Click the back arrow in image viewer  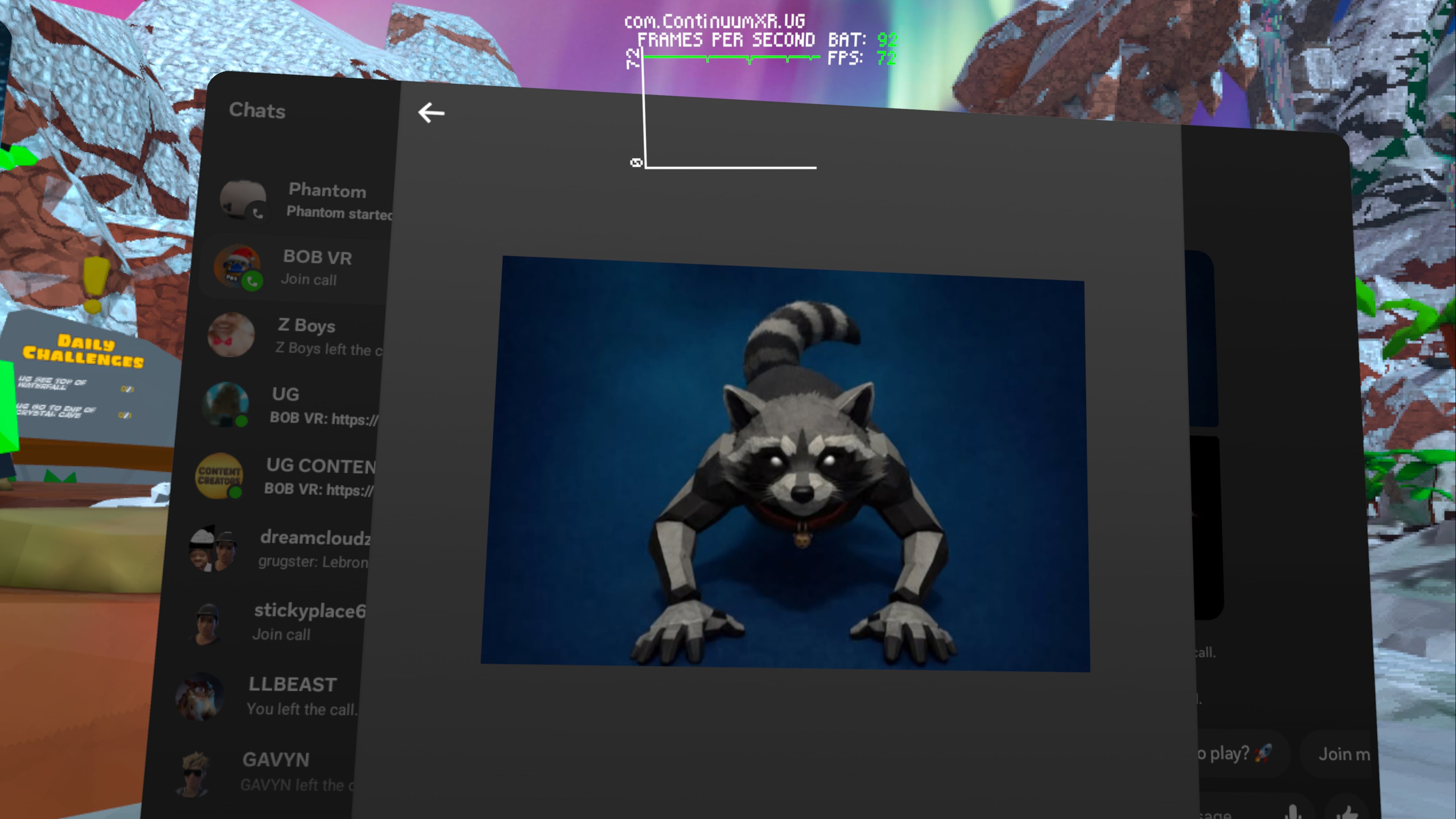click(x=431, y=113)
